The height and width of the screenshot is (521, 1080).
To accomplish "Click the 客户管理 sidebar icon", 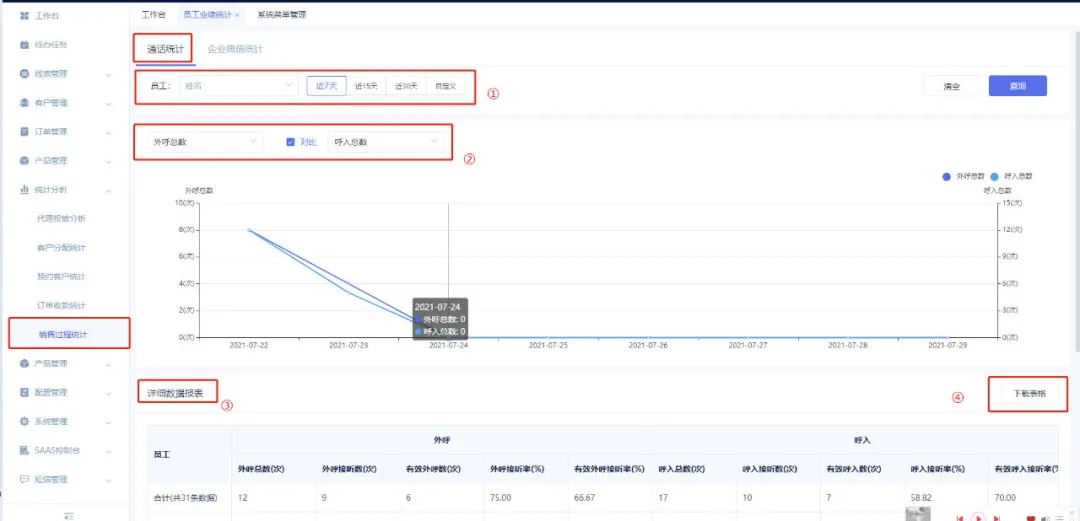I will (24, 103).
